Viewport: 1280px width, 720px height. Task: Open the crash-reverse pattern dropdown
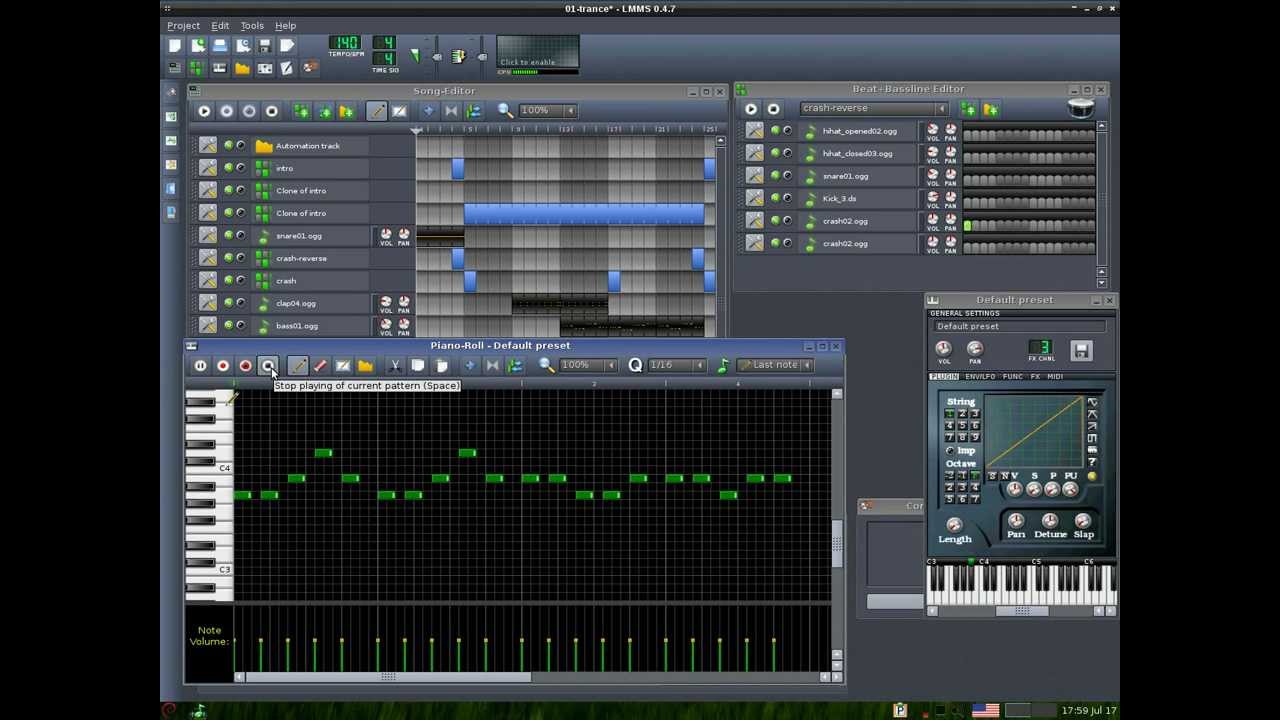tap(873, 109)
